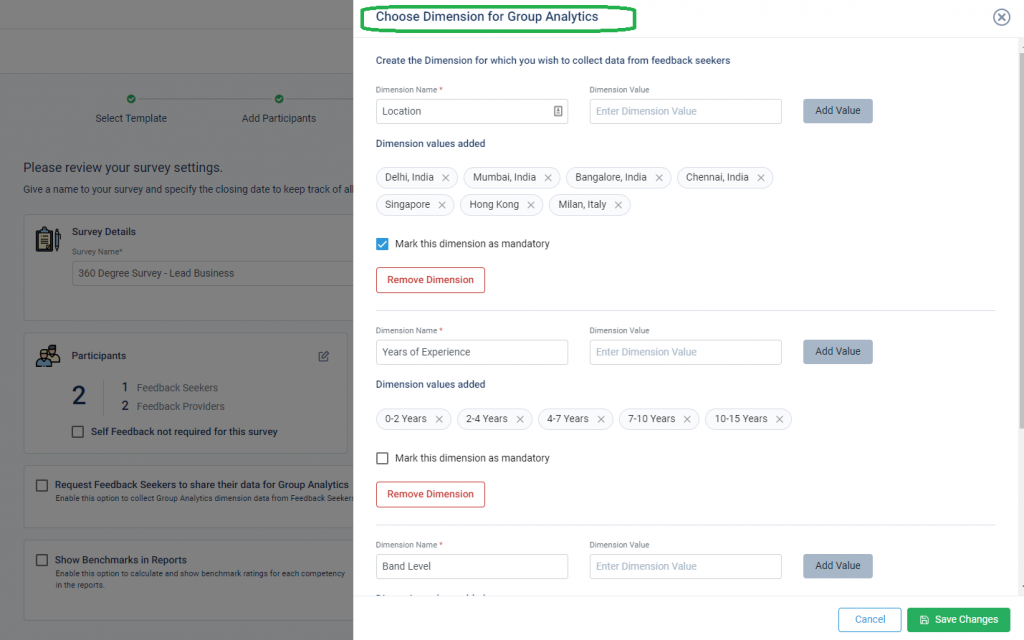Open the selector inside the Location name field

(558, 111)
